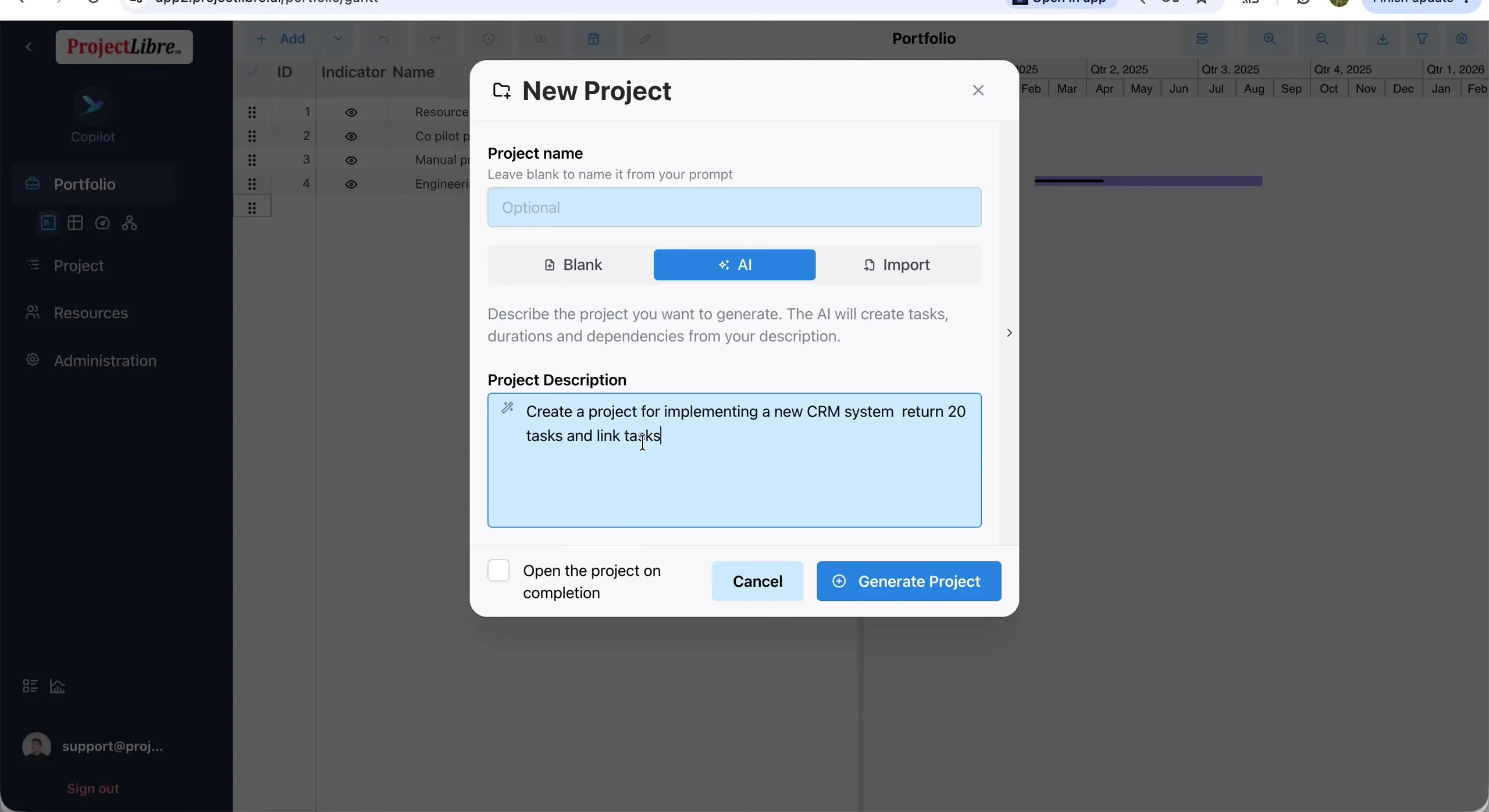Image resolution: width=1489 pixels, height=812 pixels.
Task: Click the Indicator column header
Action: [353, 72]
